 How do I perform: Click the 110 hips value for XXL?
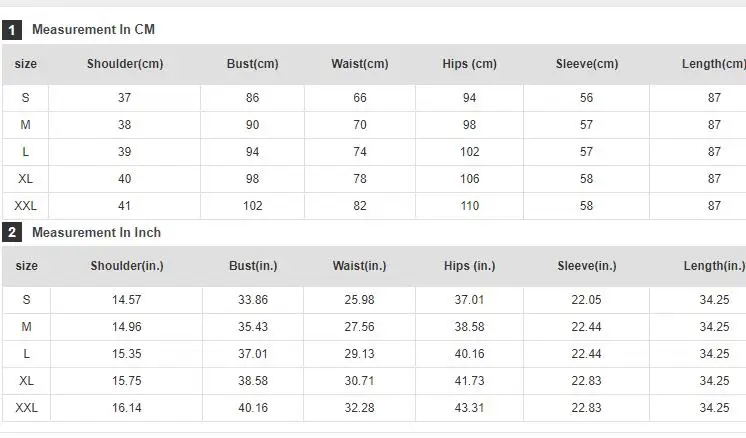click(x=469, y=206)
